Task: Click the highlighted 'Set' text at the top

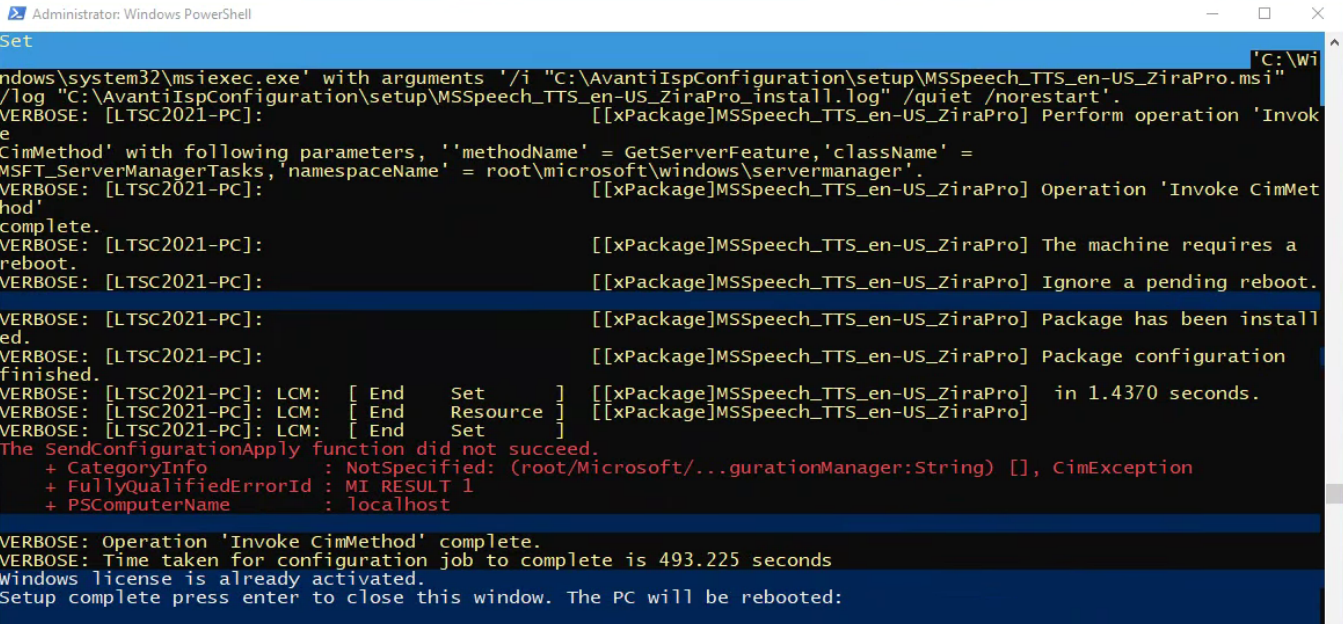Action: coord(16,41)
